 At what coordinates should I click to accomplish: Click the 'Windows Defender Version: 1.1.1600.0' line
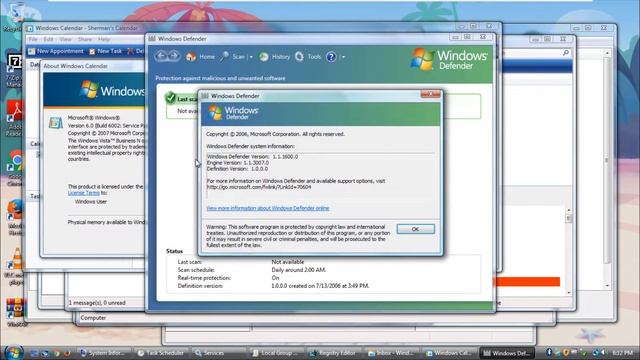(x=252, y=157)
